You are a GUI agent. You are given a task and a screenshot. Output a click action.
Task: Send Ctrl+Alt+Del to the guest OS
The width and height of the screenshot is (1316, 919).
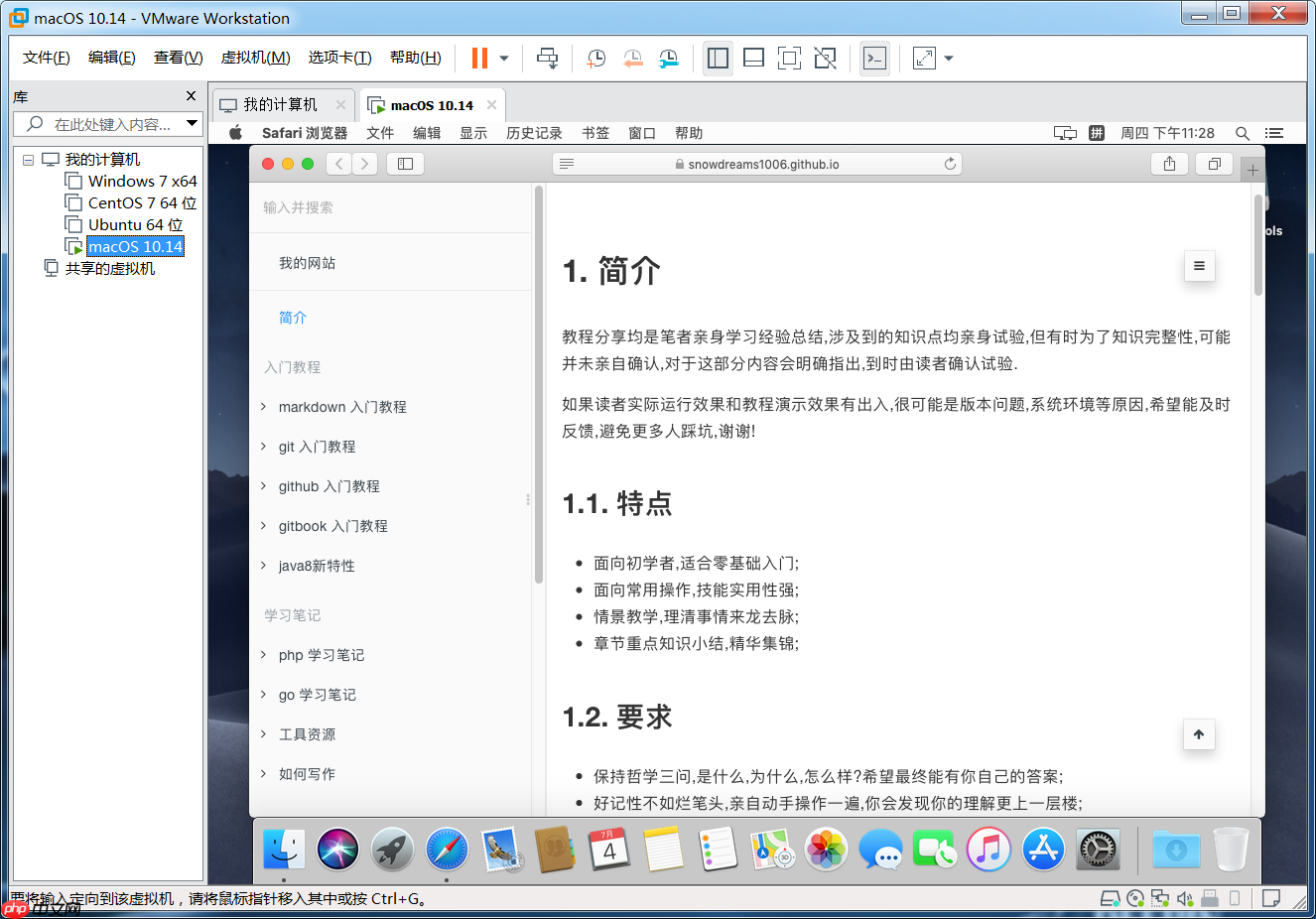tap(548, 58)
